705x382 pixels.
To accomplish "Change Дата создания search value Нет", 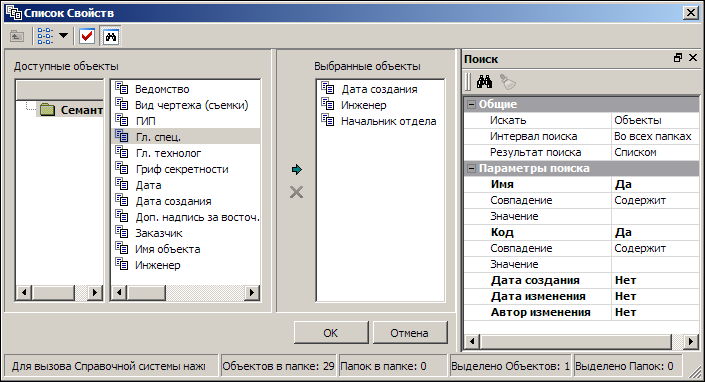I will click(656, 280).
